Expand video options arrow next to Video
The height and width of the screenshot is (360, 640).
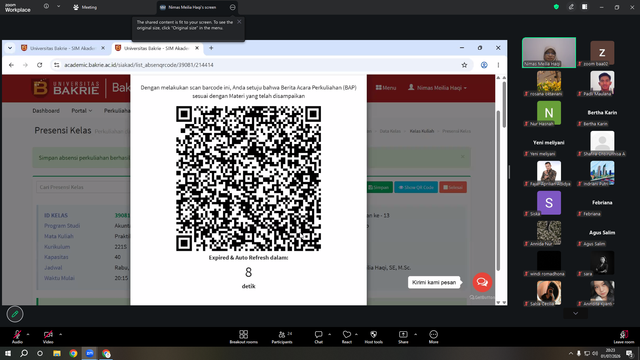pyautogui.click(x=60, y=334)
